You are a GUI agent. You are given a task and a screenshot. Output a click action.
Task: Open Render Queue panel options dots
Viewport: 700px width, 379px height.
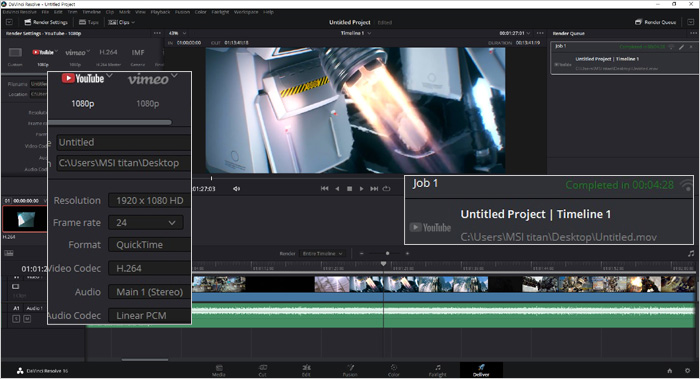coord(693,33)
